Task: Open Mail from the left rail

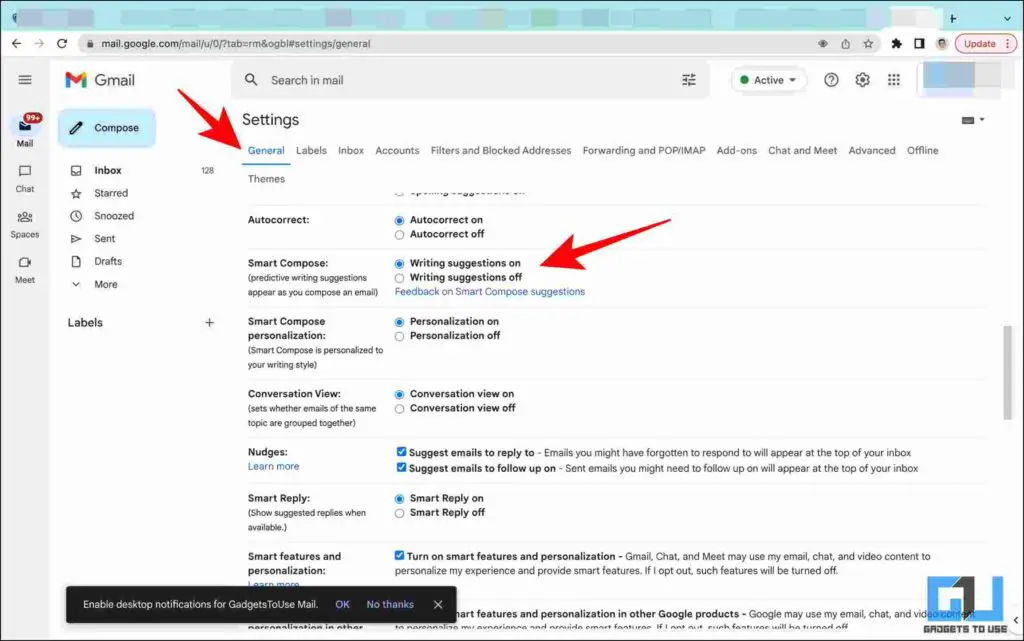Action: pos(25,131)
